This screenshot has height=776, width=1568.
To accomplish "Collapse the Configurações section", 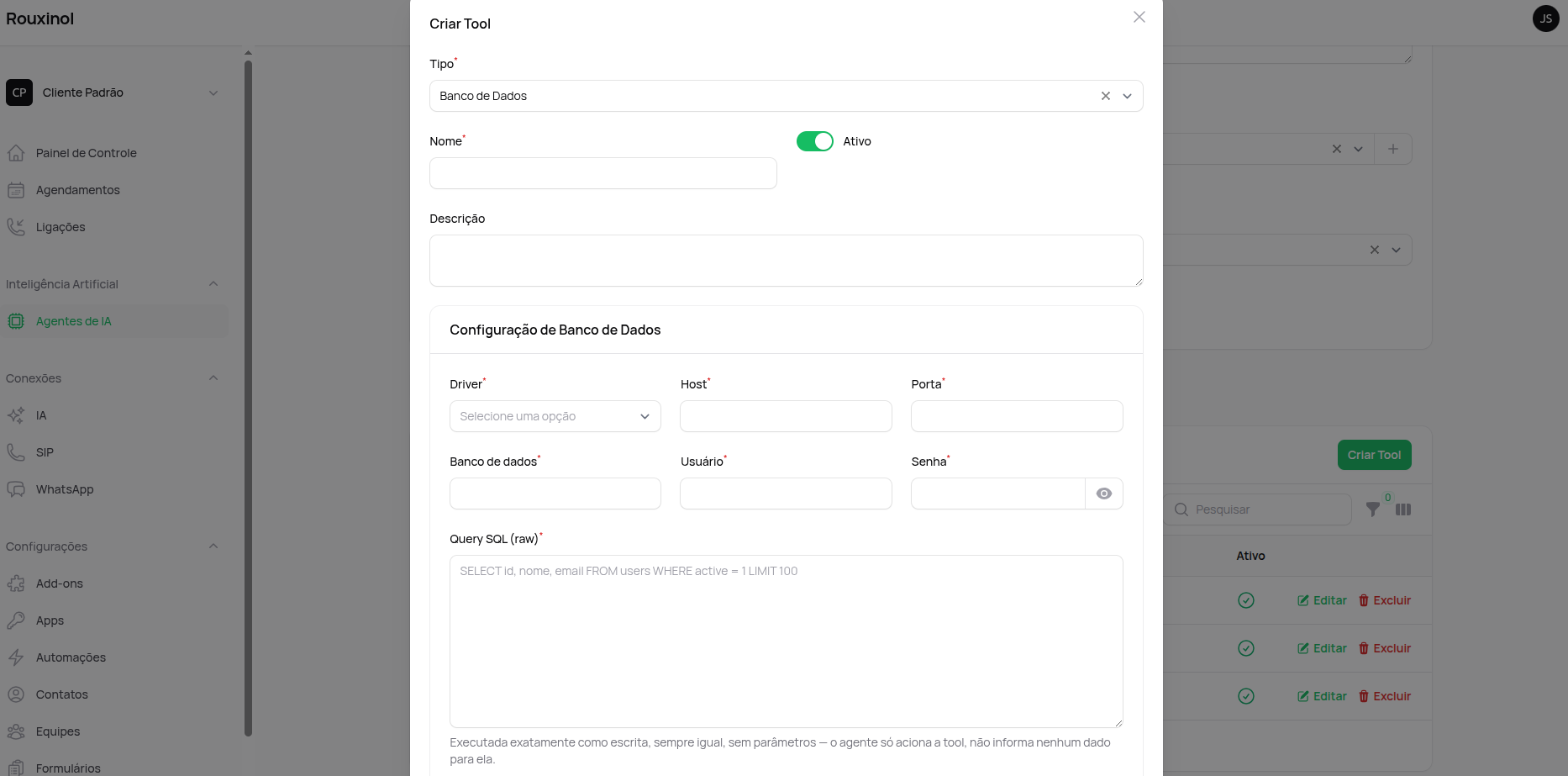I will [213, 546].
